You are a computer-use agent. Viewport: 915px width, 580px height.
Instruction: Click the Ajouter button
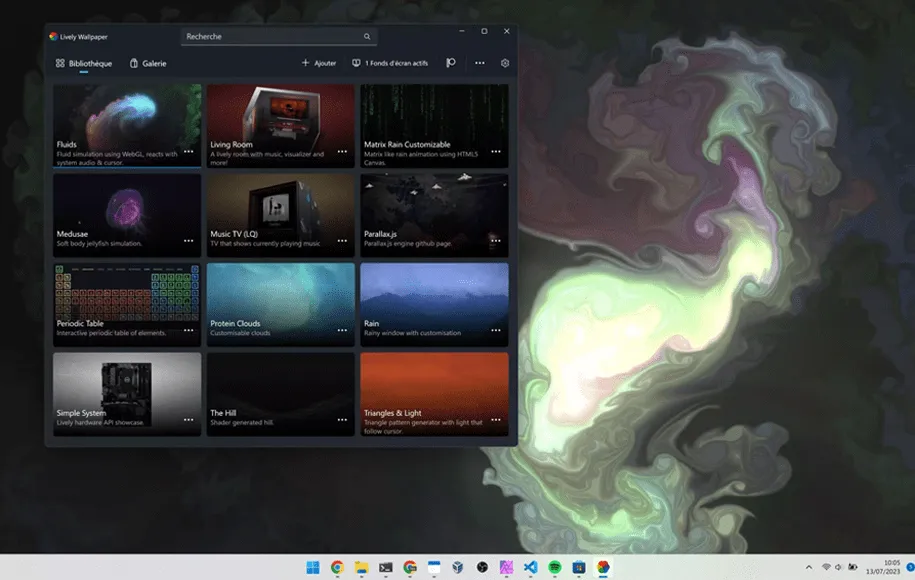pyautogui.click(x=319, y=63)
